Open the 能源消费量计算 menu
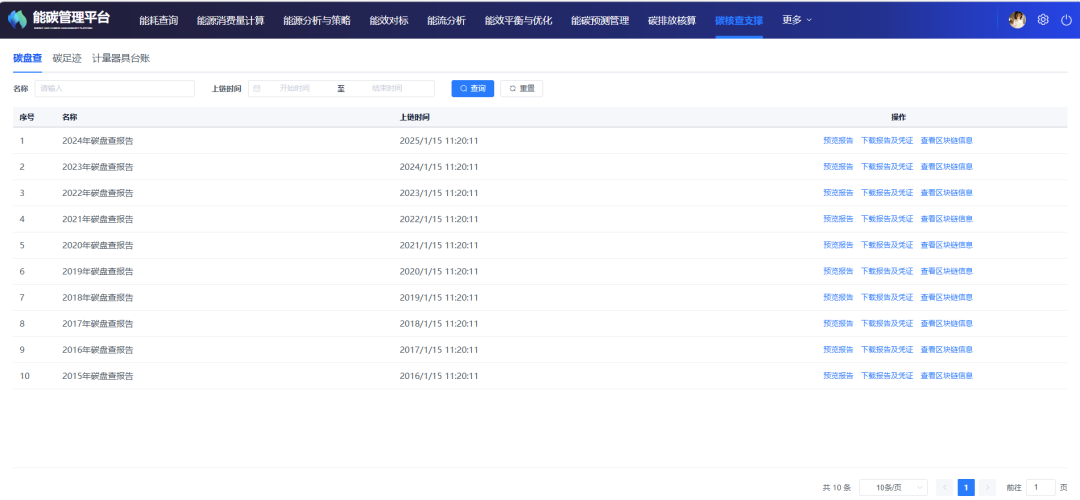Image resolution: width=1080 pixels, height=500 pixels. (230, 21)
